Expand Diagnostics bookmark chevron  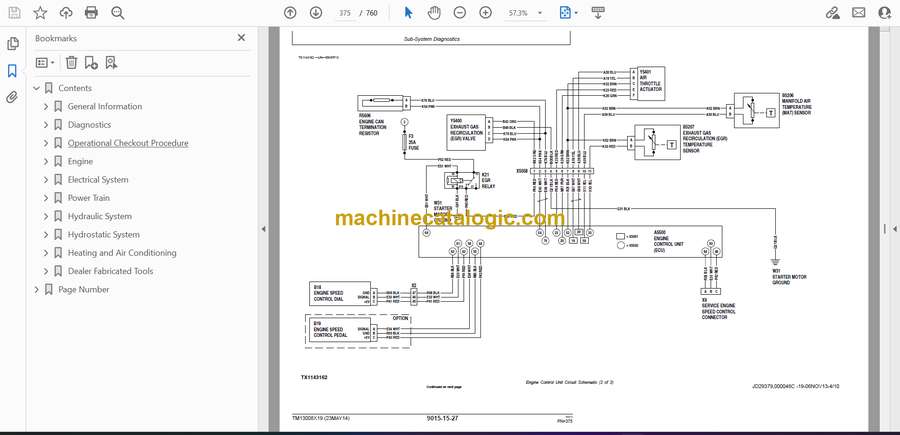[46, 125]
